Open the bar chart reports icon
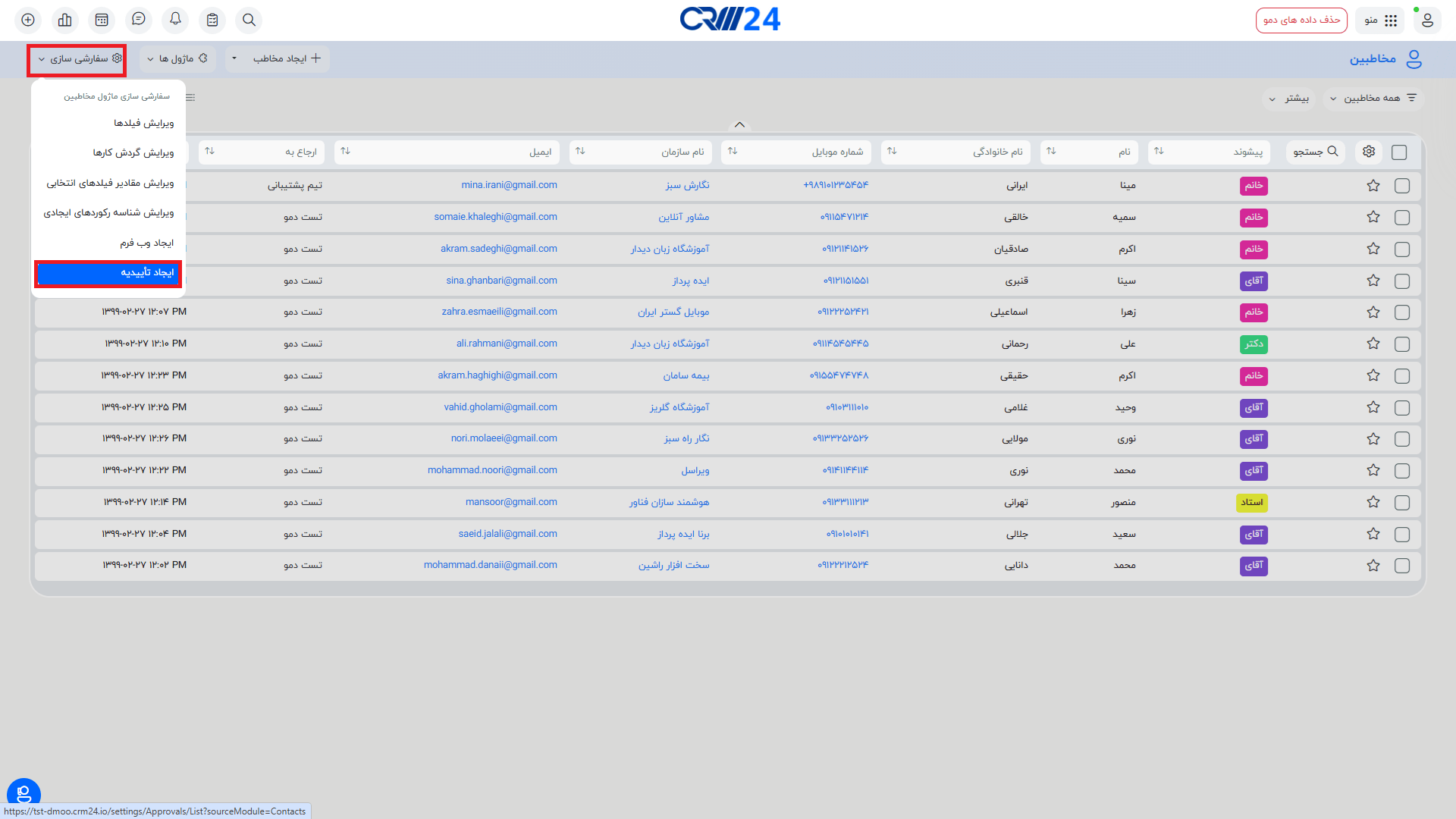 tap(65, 20)
